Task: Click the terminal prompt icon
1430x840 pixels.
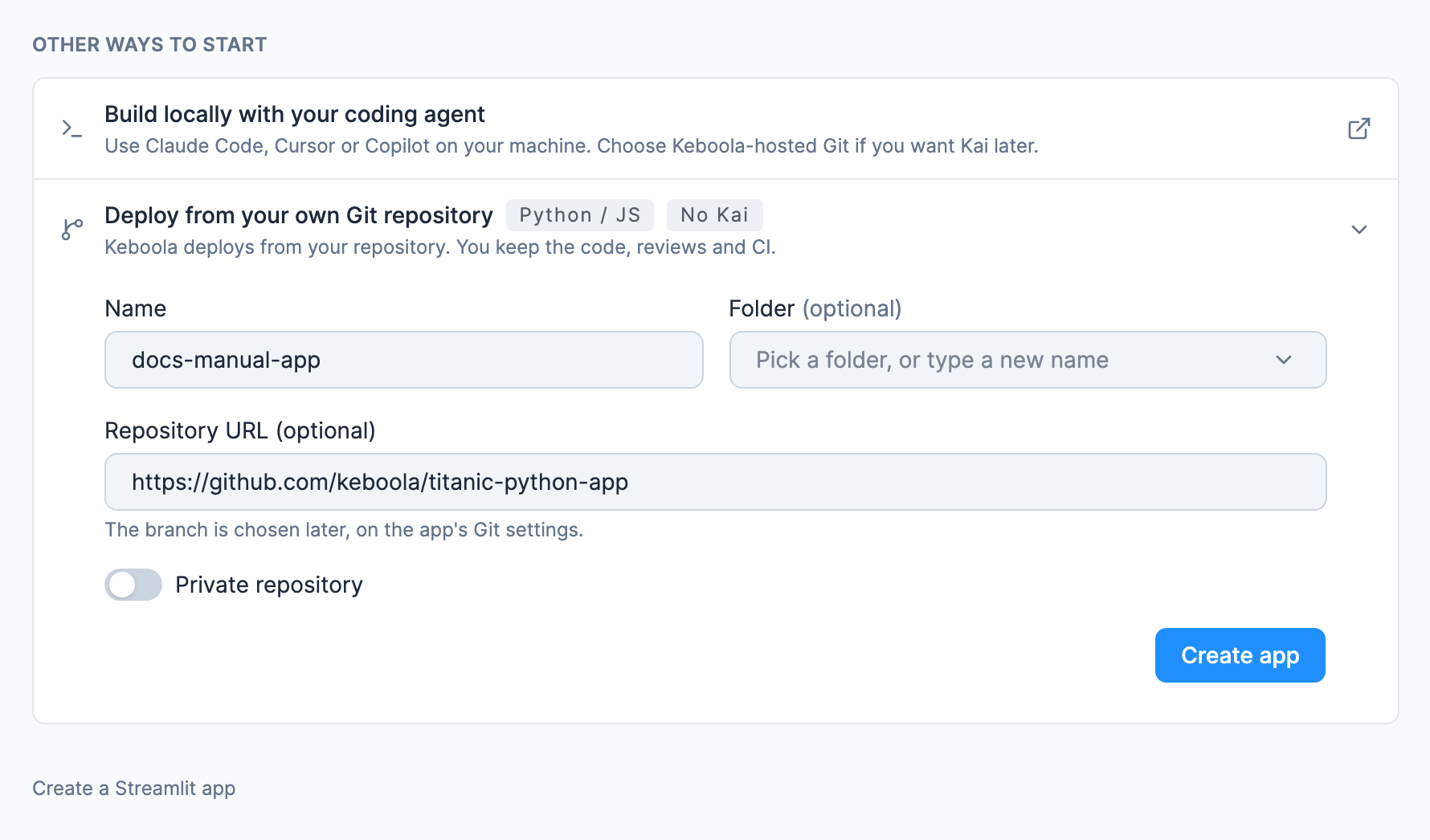Action: point(72,128)
